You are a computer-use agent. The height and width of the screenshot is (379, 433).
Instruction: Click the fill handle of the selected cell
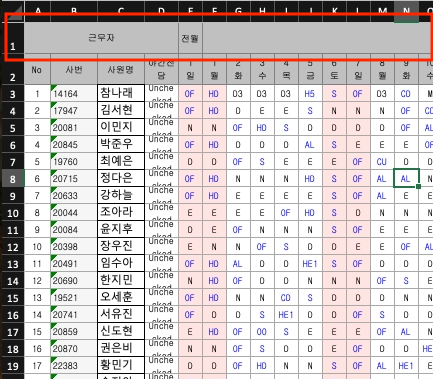coord(419,186)
